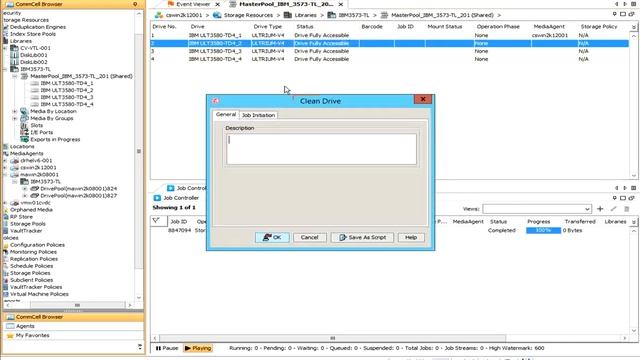Select the General tab in dialog
This screenshot has width=640, height=360.
[x=226, y=114]
